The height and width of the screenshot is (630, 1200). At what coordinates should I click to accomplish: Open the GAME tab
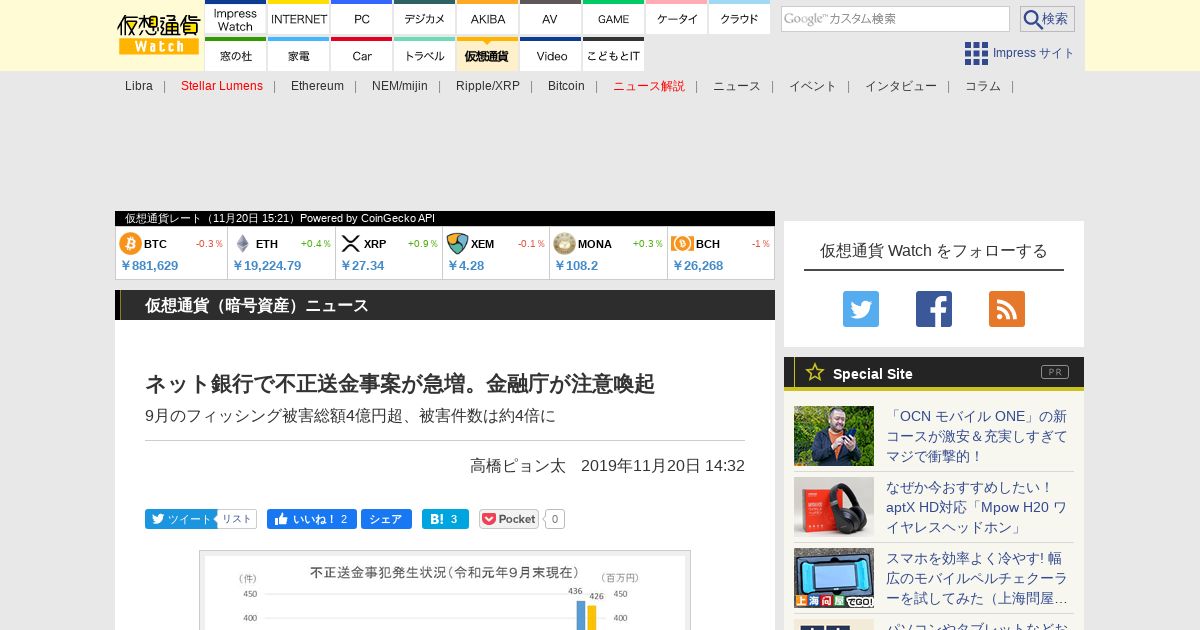coord(613,19)
